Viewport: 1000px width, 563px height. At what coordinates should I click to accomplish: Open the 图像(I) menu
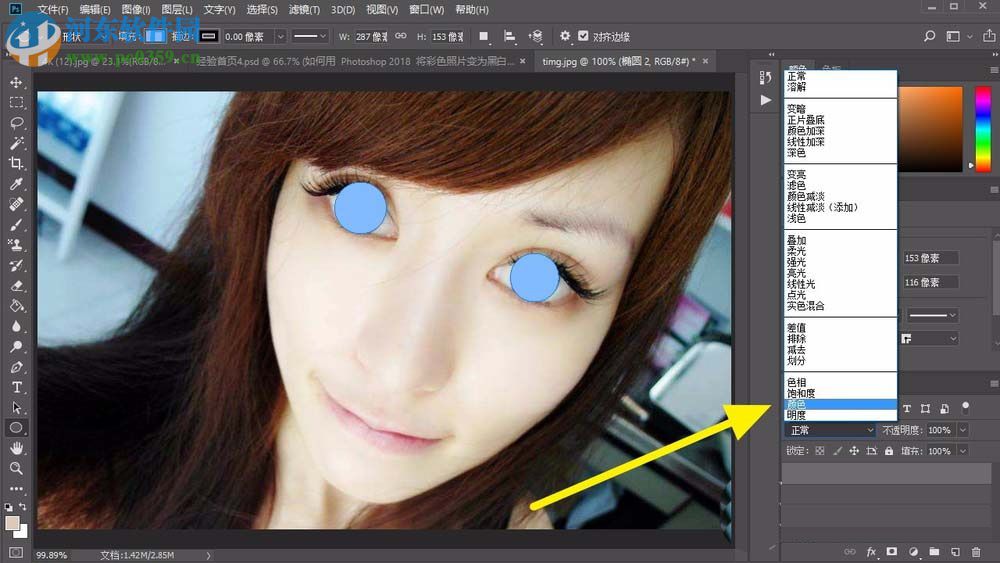tap(136, 10)
